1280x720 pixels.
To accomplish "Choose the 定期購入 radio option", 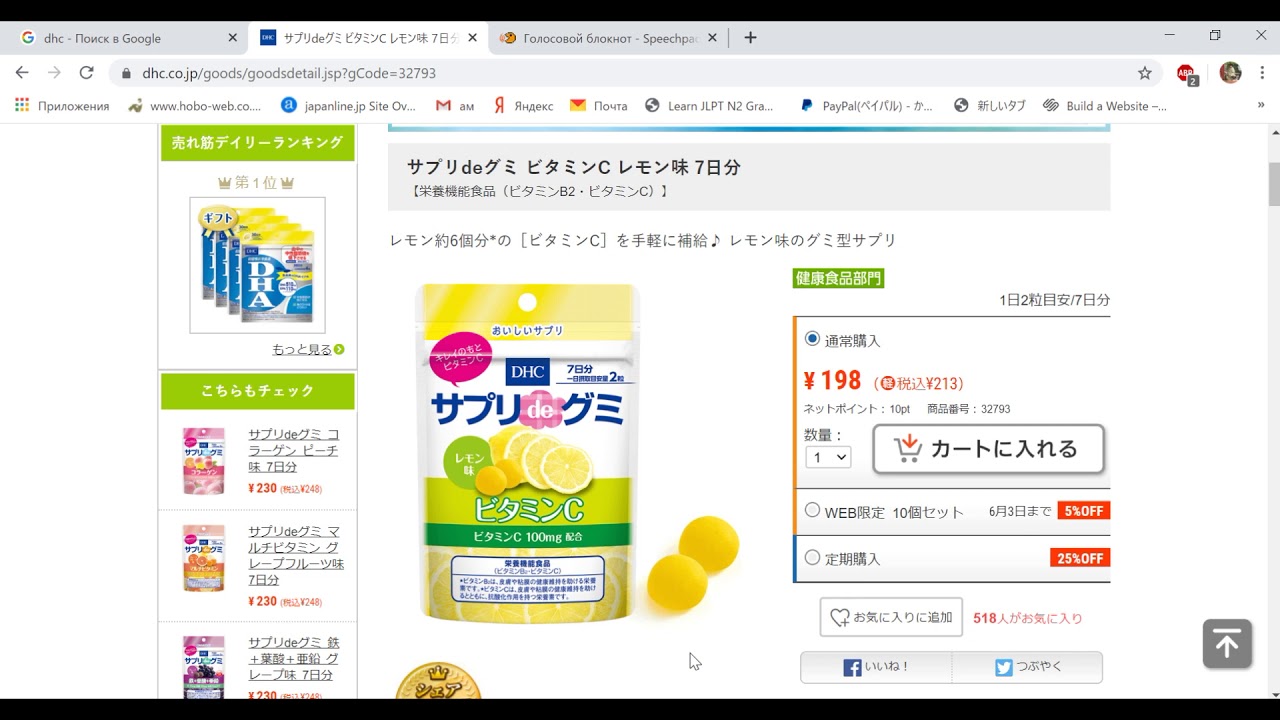I will click(813, 557).
